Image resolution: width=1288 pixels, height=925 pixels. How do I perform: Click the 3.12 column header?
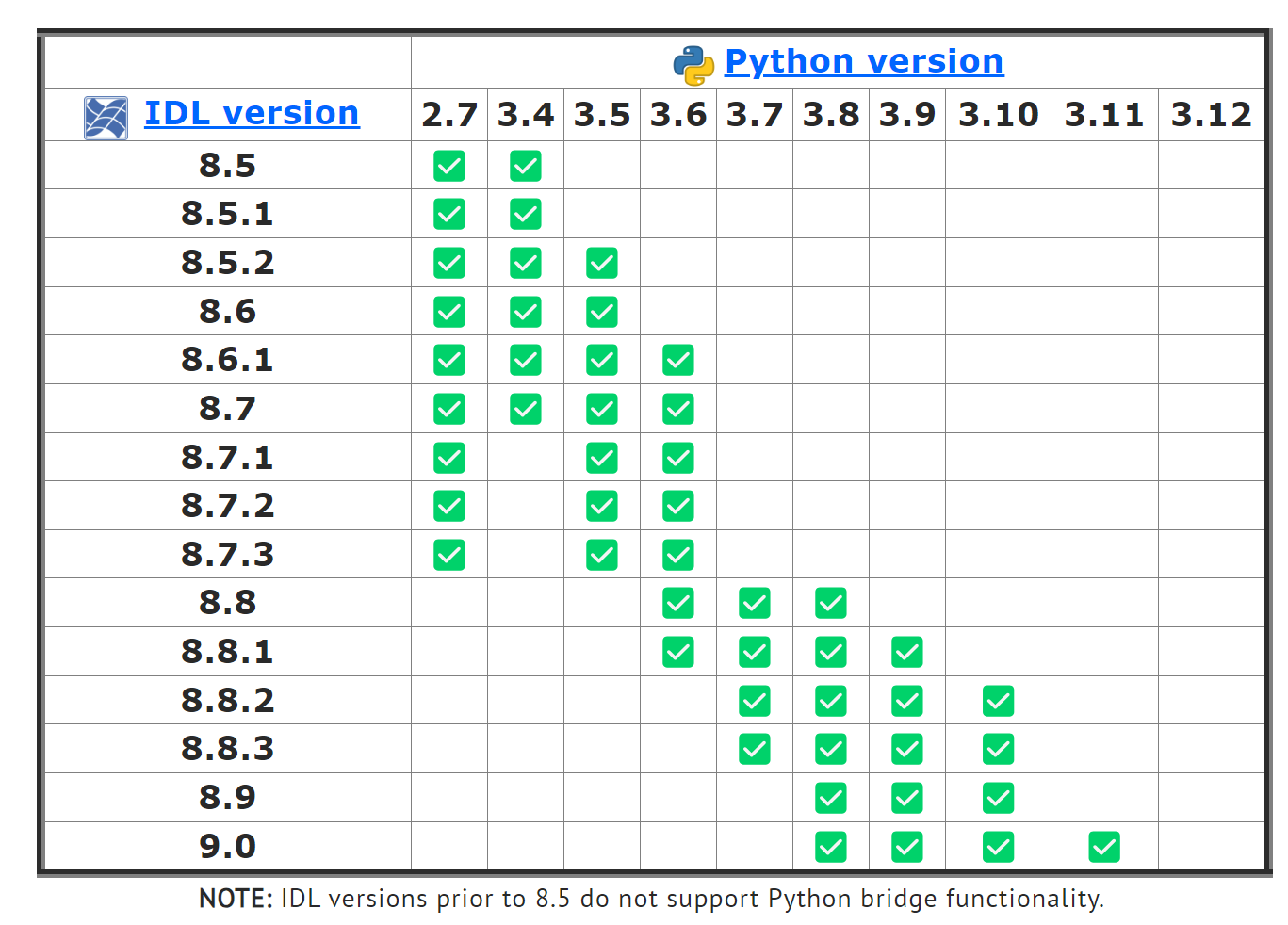click(x=1212, y=115)
